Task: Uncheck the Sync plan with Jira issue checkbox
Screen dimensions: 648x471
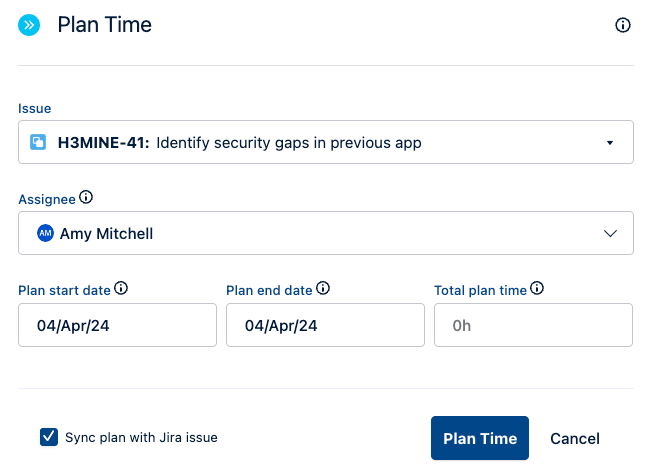Action: point(48,436)
